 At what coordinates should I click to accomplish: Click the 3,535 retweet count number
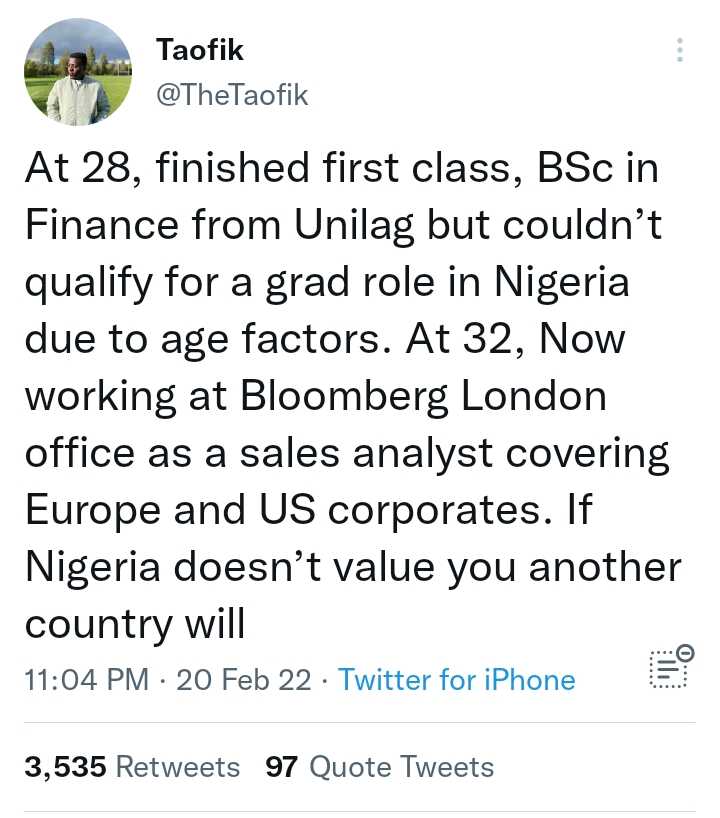[66, 767]
